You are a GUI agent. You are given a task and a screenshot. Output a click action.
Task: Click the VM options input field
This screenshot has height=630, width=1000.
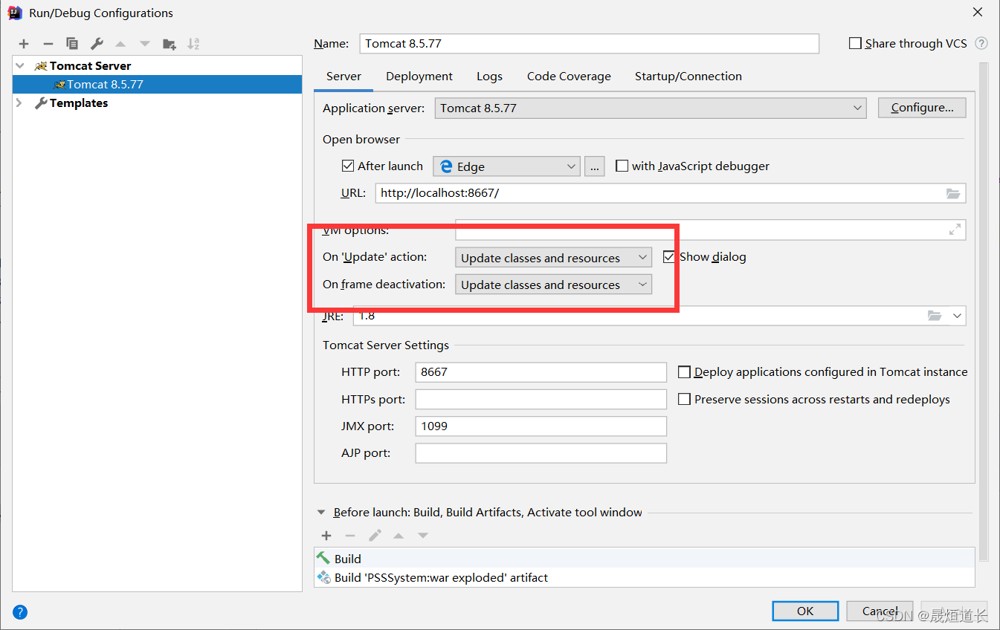point(710,230)
